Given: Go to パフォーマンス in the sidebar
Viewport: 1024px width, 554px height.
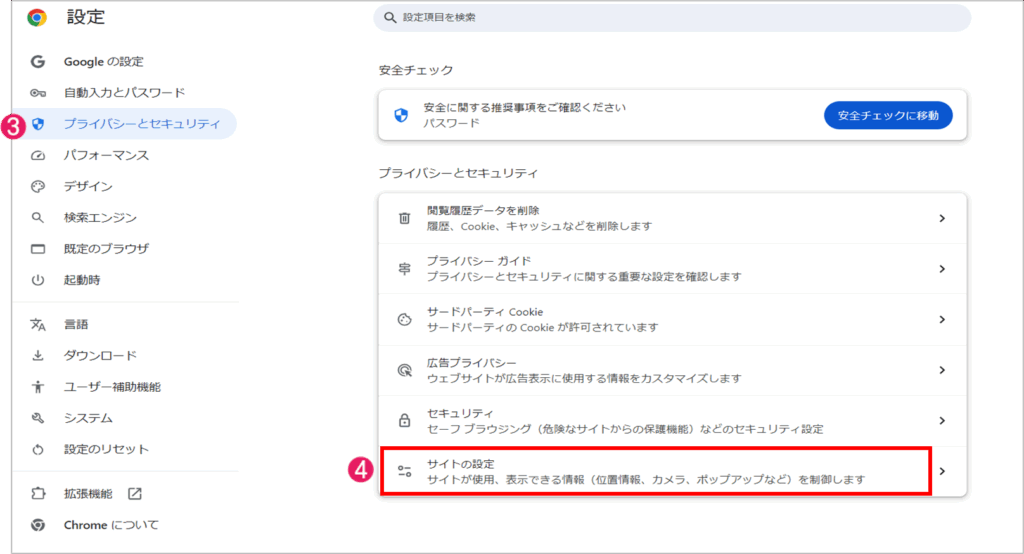Looking at the screenshot, I should (106, 155).
